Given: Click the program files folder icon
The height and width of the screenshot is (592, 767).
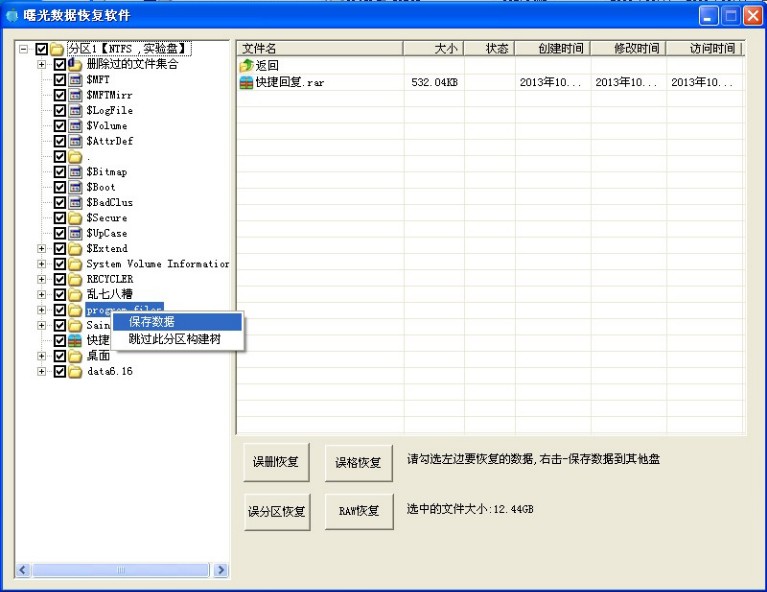Looking at the screenshot, I should (75, 310).
